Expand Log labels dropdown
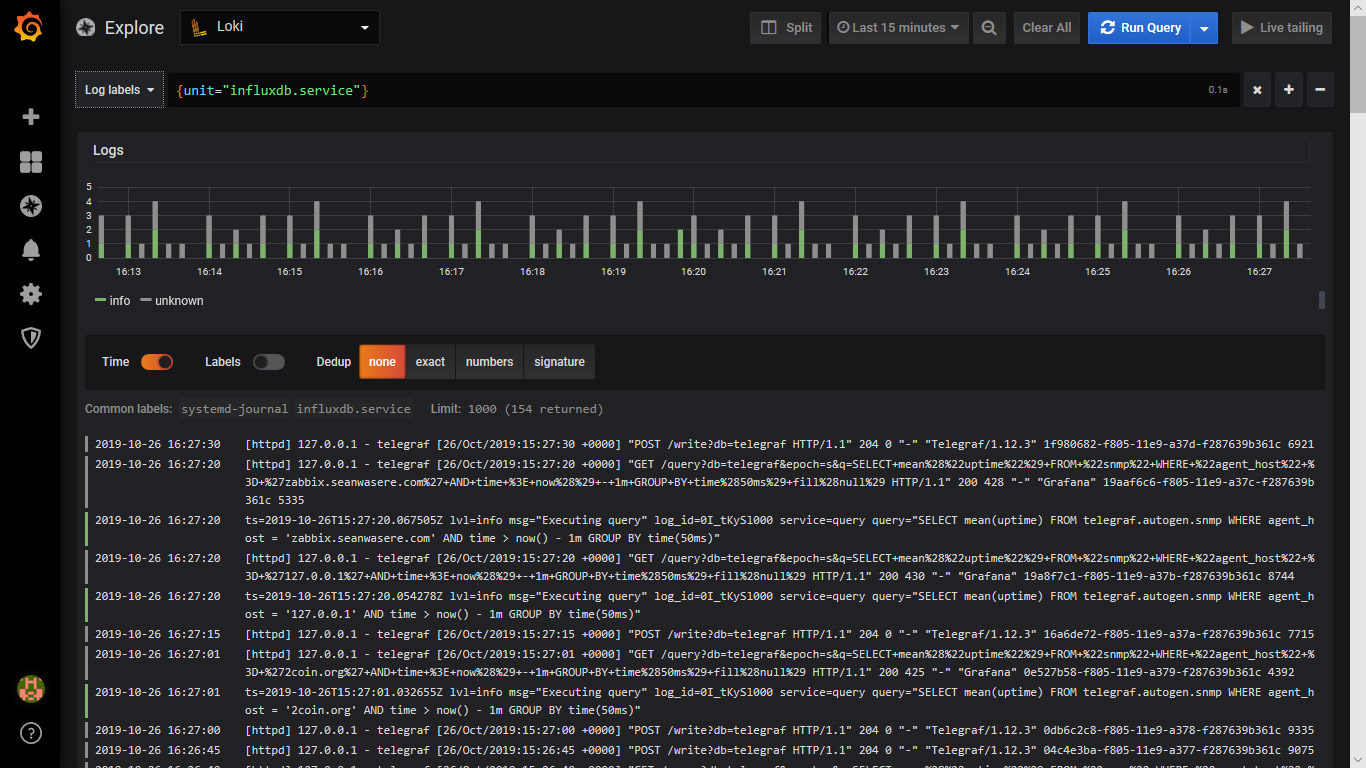Screen dimensions: 1366x768 coord(119,90)
